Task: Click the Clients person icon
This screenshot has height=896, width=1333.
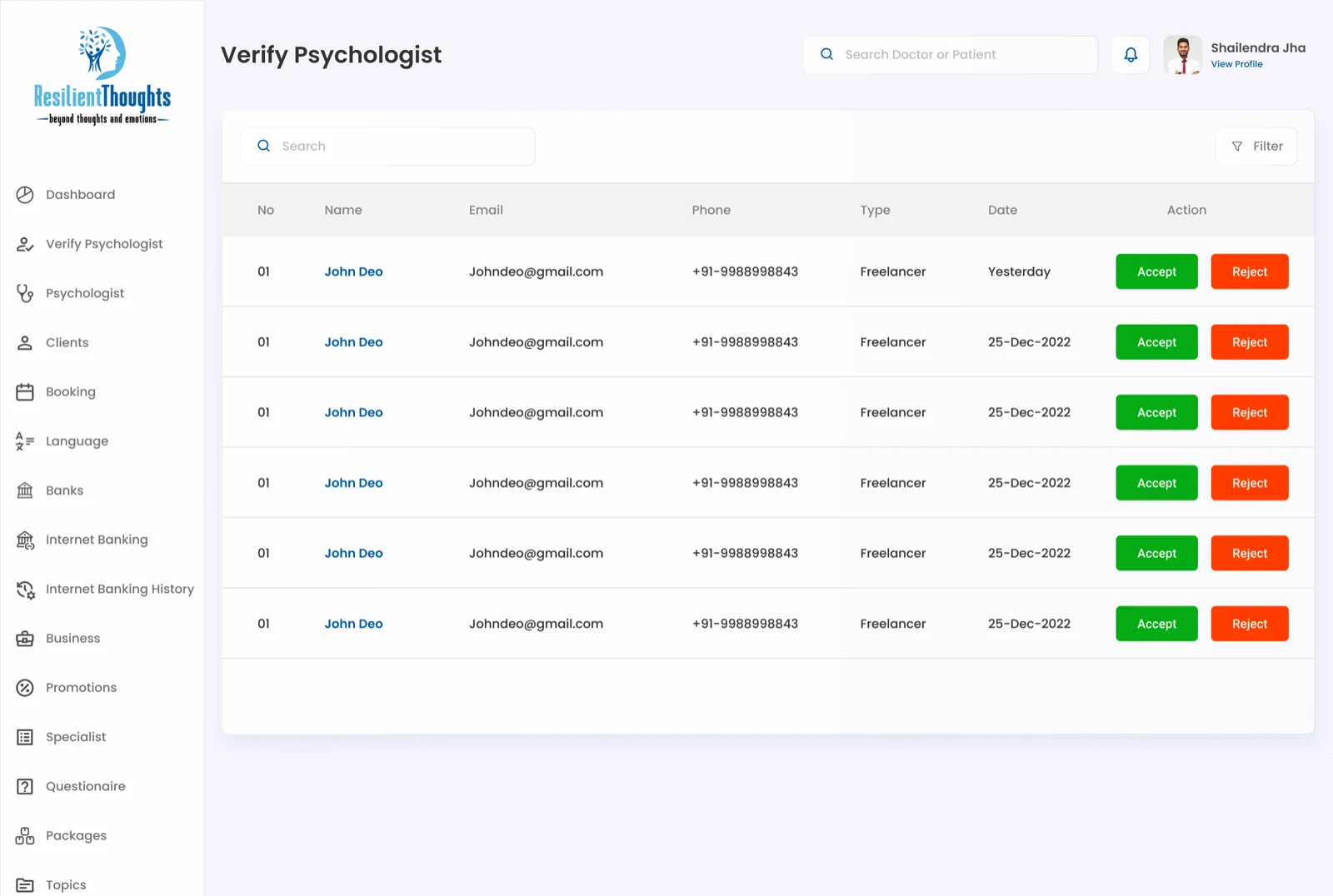Action: tap(25, 342)
